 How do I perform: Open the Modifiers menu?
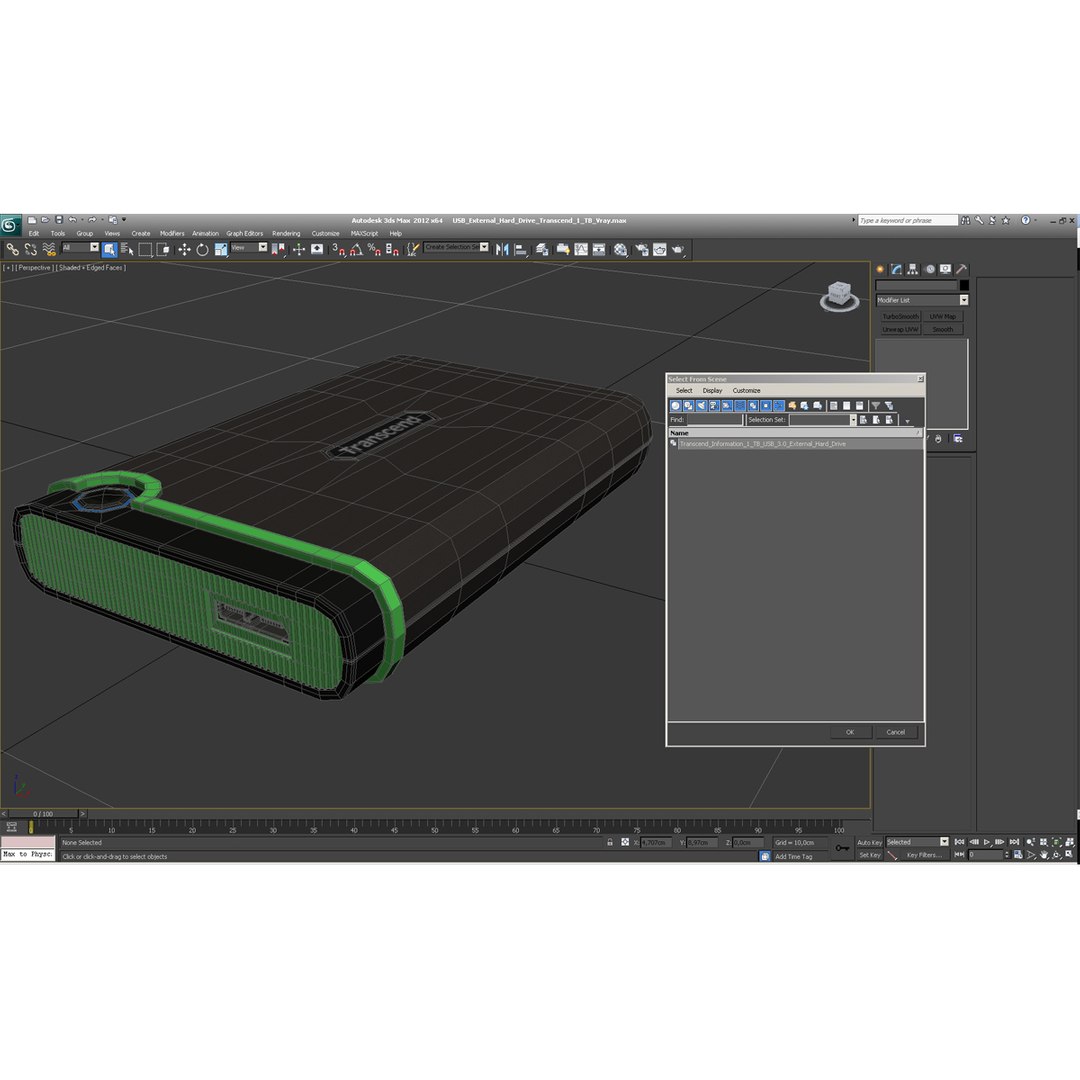coord(172,233)
